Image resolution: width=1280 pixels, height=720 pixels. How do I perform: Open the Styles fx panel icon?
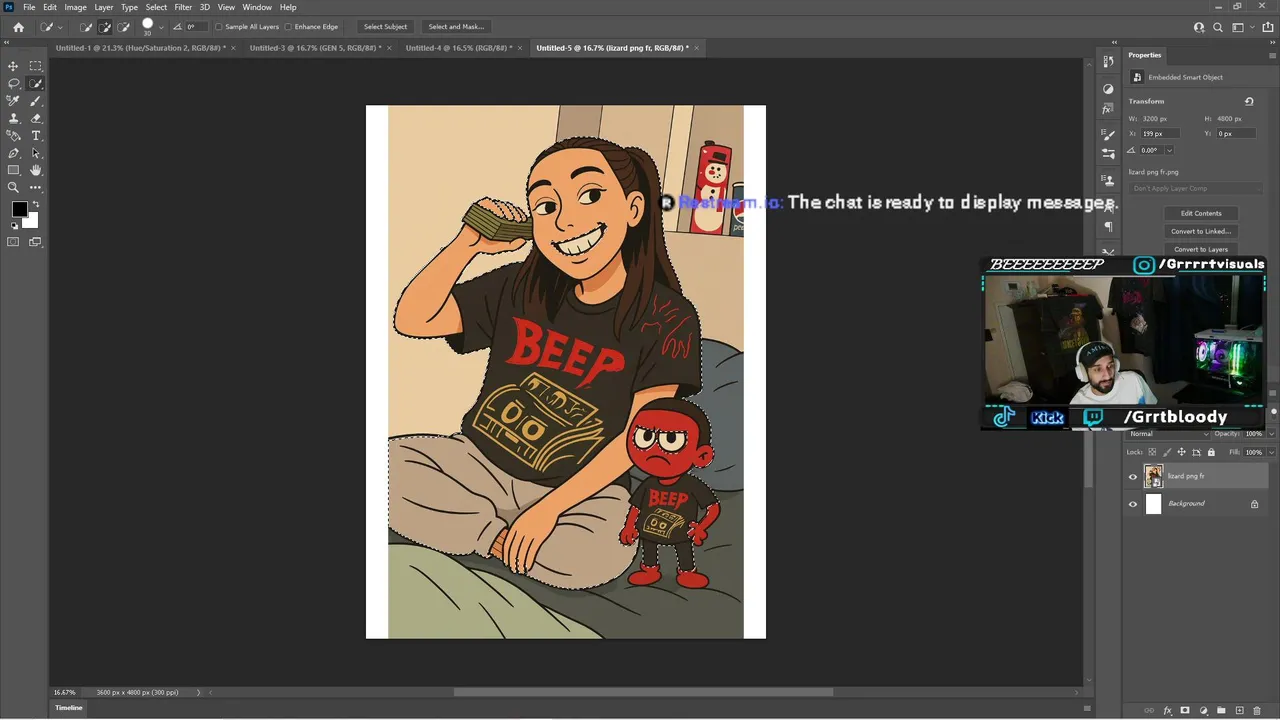pyautogui.click(x=1108, y=109)
